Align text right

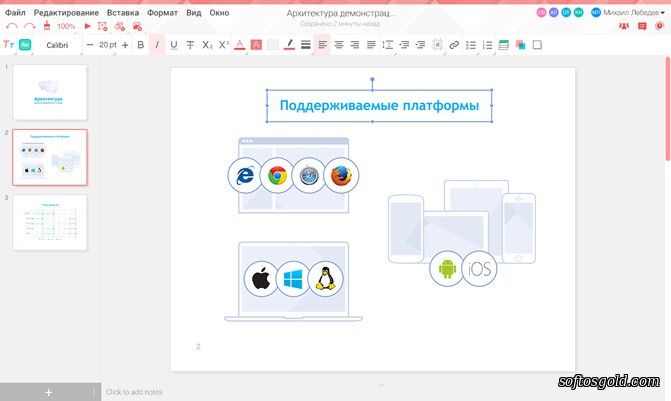(355, 45)
